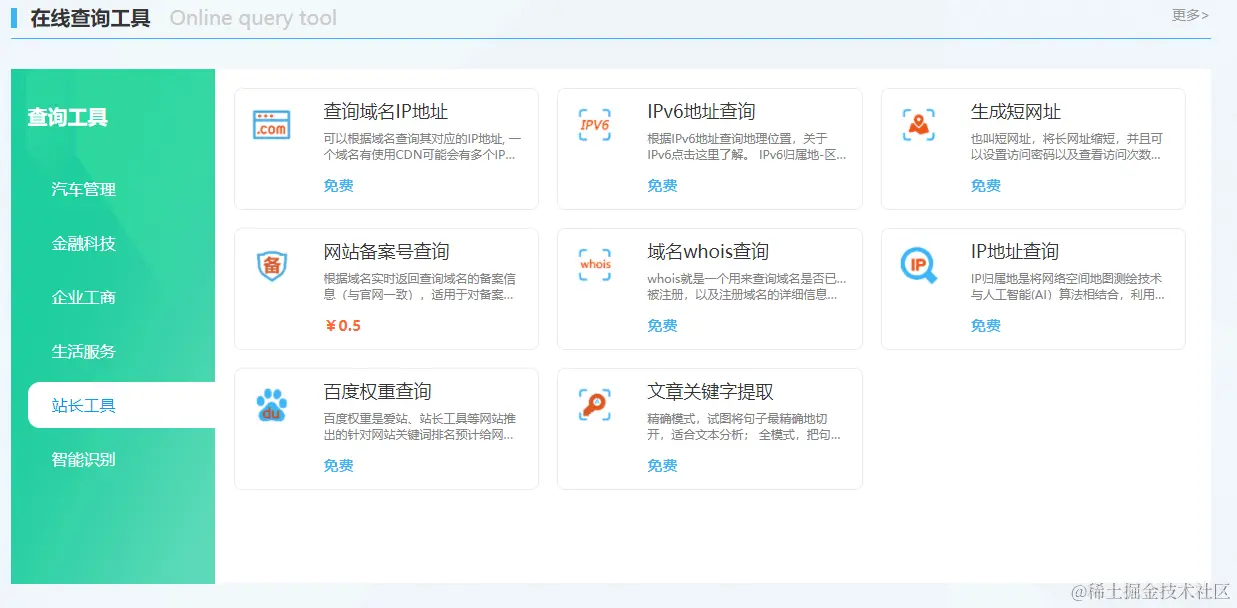Image resolution: width=1237 pixels, height=608 pixels.
Task: Click the IP address magnifier icon
Action: (919, 265)
